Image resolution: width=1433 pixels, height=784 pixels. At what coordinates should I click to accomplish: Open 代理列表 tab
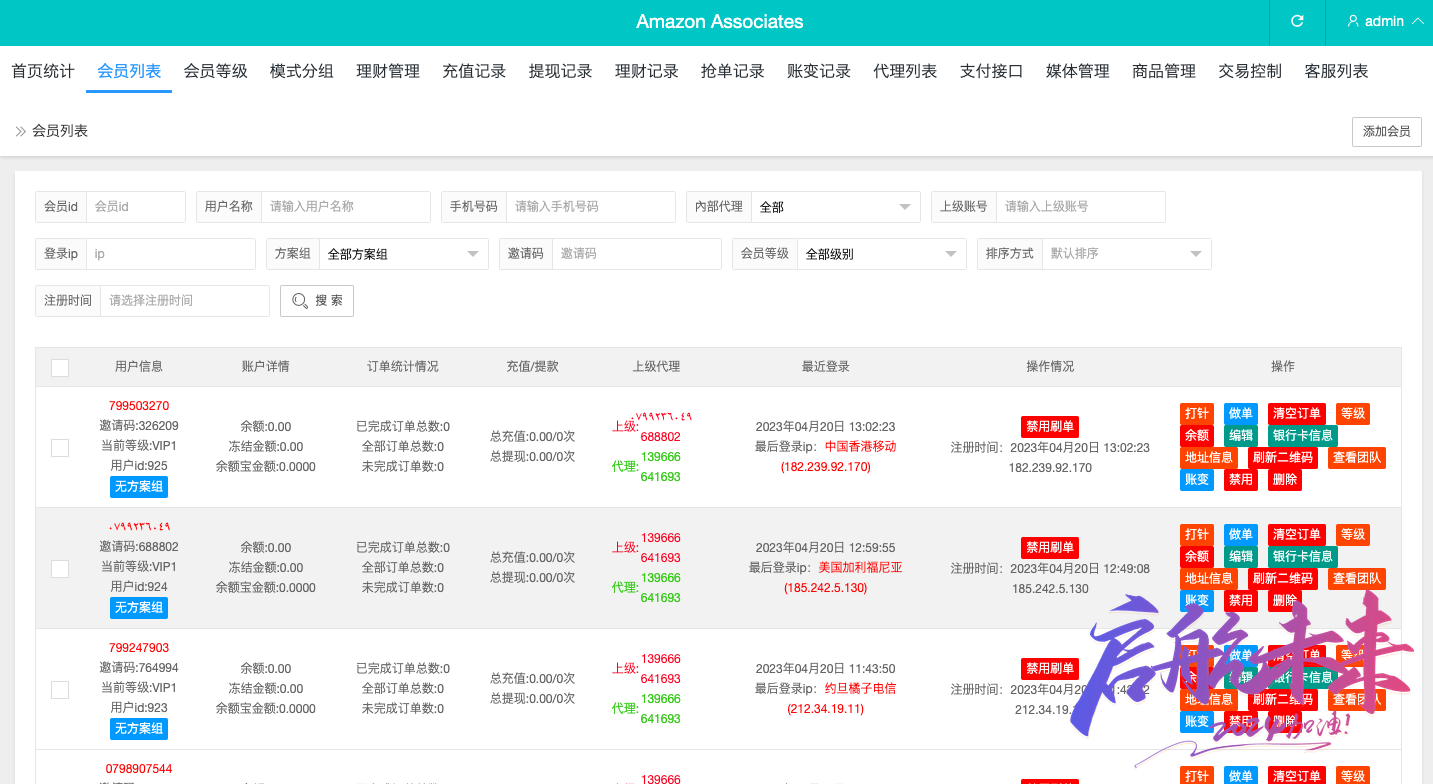pos(905,71)
